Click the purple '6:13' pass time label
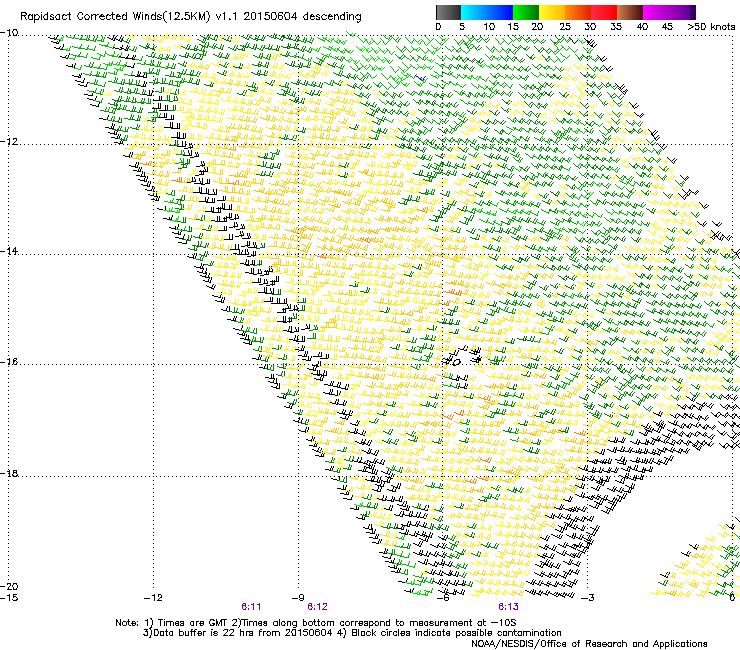 click(x=508, y=607)
